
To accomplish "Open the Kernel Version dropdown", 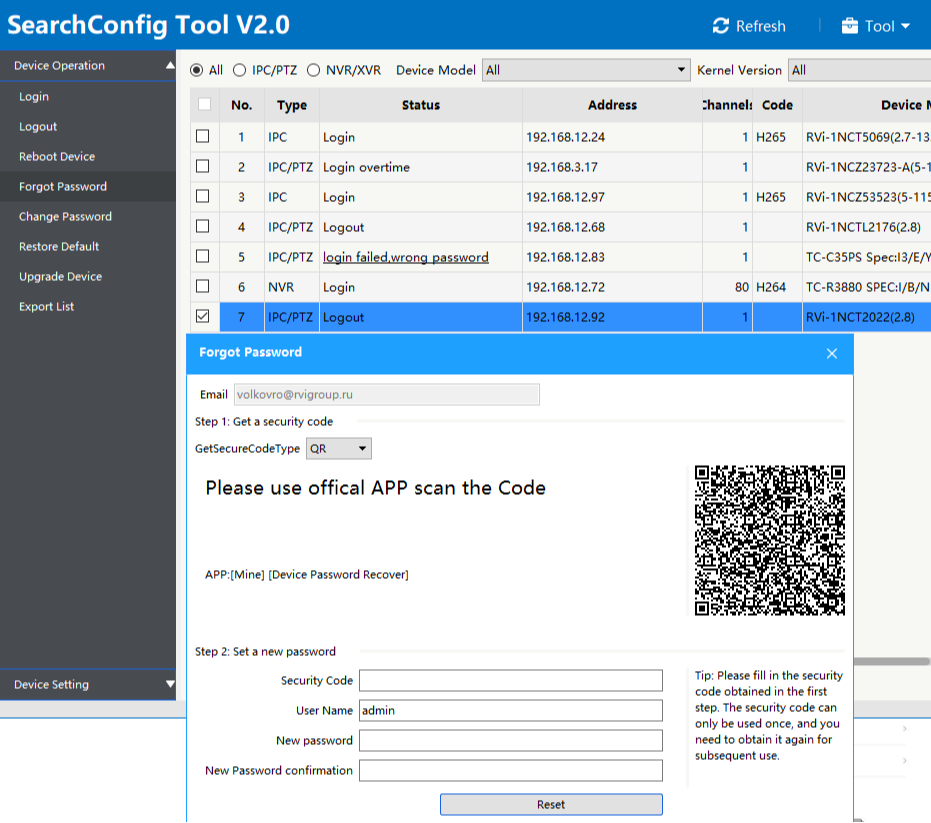I will click(x=858, y=70).
